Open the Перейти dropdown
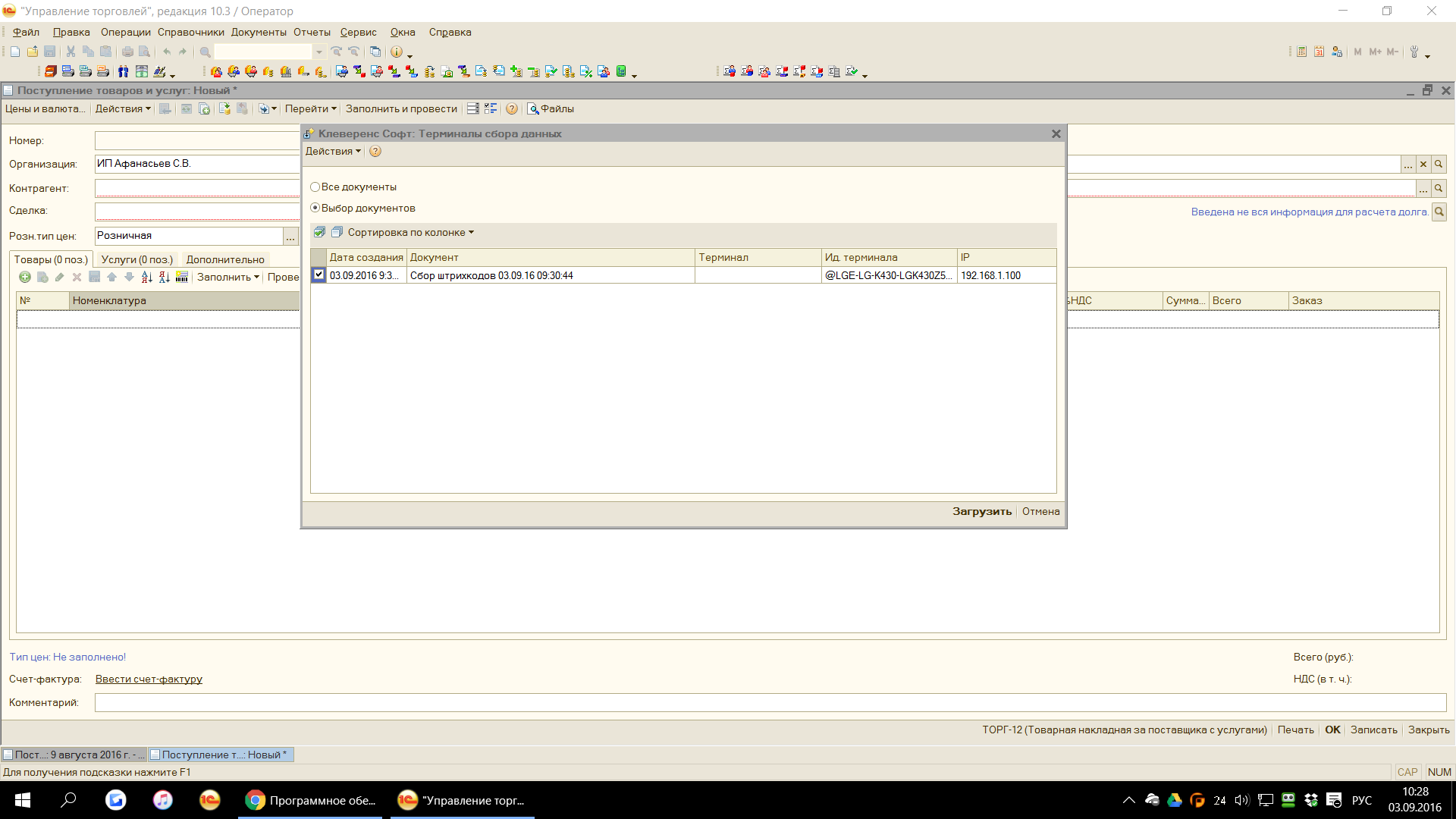Screen dimensions: 1456x819 310,108
